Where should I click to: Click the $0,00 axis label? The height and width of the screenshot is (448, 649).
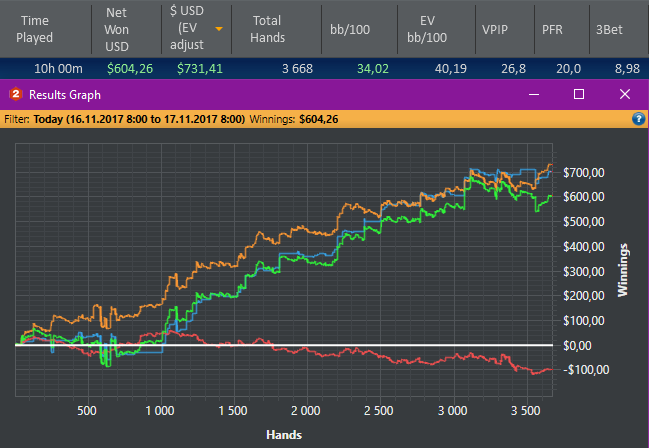(x=577, y=345)
